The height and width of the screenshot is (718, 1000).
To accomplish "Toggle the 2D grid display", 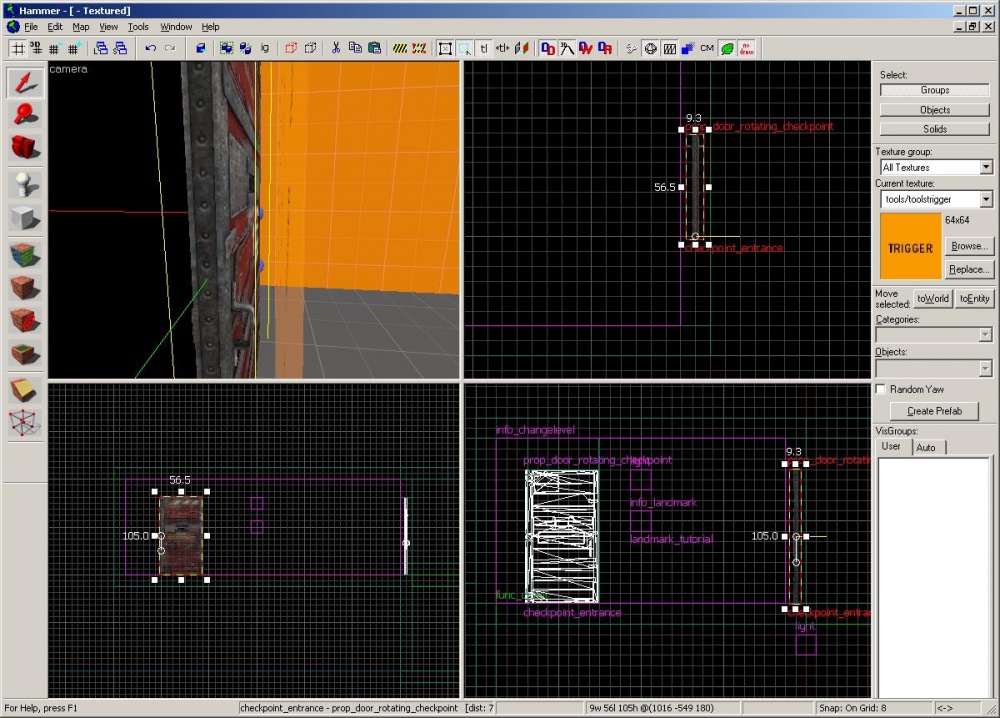I will pos(18,48).
